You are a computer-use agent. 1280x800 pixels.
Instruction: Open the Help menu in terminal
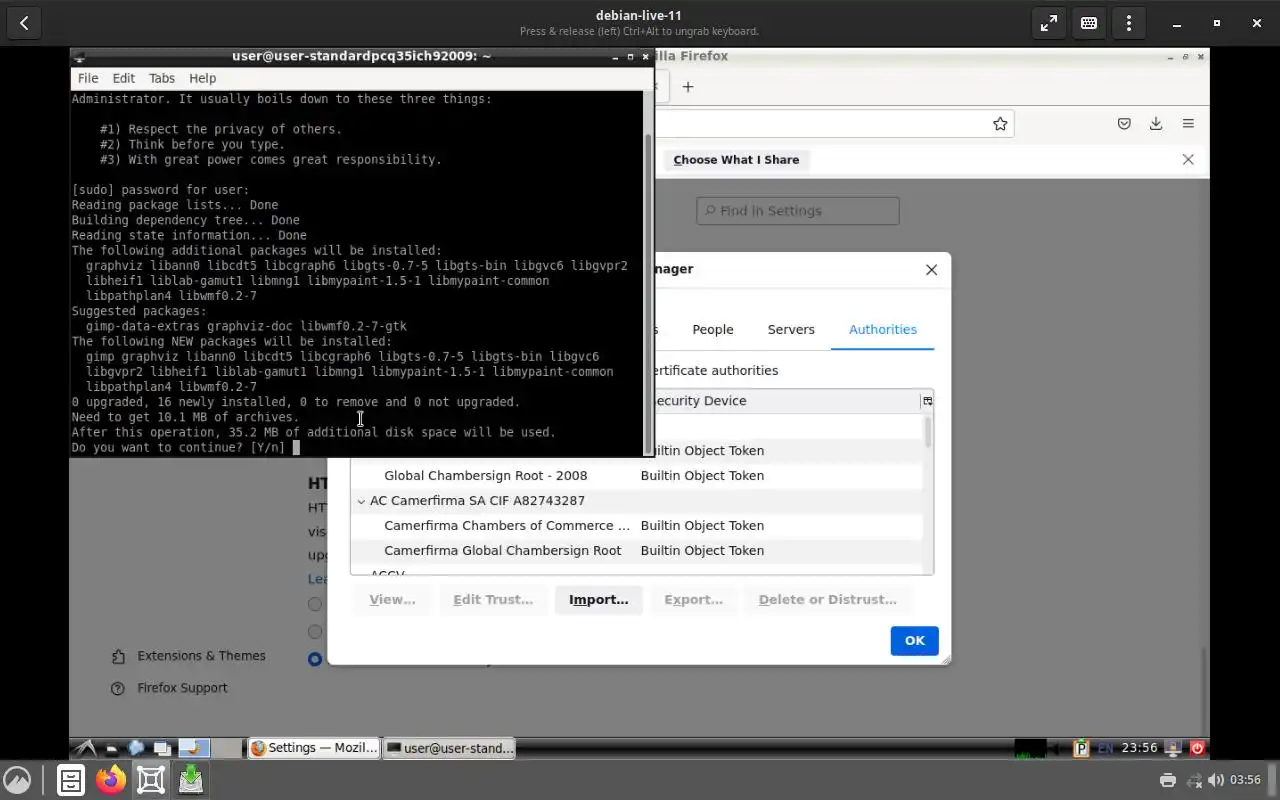pos(202,78)
